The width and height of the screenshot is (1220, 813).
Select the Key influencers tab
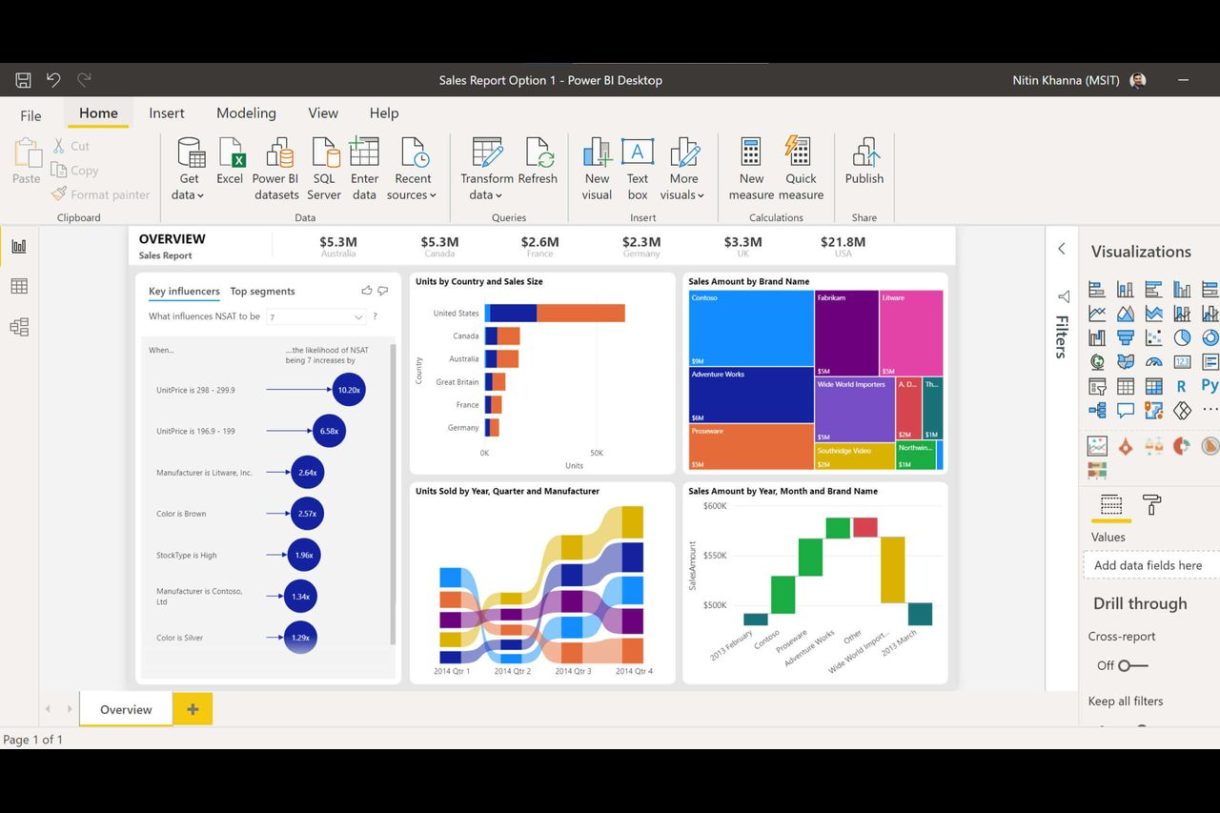point(184,291)
